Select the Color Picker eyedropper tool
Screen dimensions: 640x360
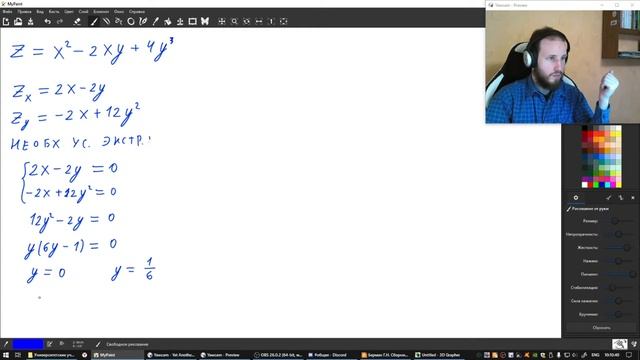[x=156, y=21]
